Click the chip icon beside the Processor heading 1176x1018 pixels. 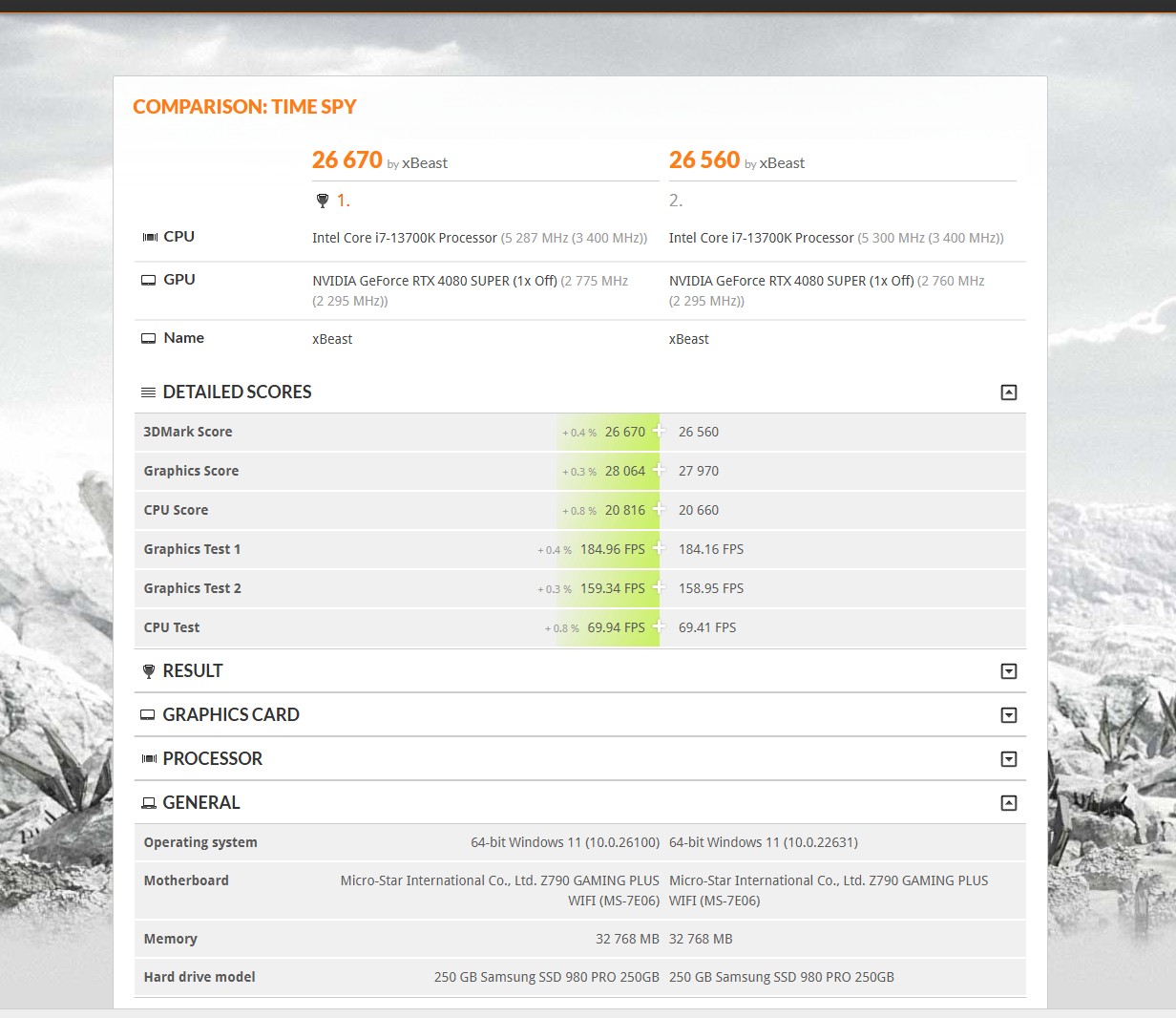(148, 759)
